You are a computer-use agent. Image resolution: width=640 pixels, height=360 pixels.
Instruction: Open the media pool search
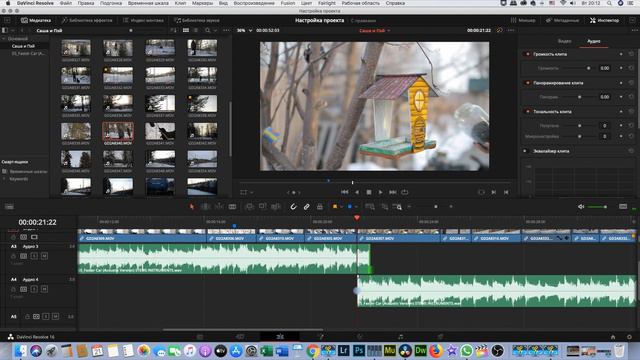(x=208, y=31)
